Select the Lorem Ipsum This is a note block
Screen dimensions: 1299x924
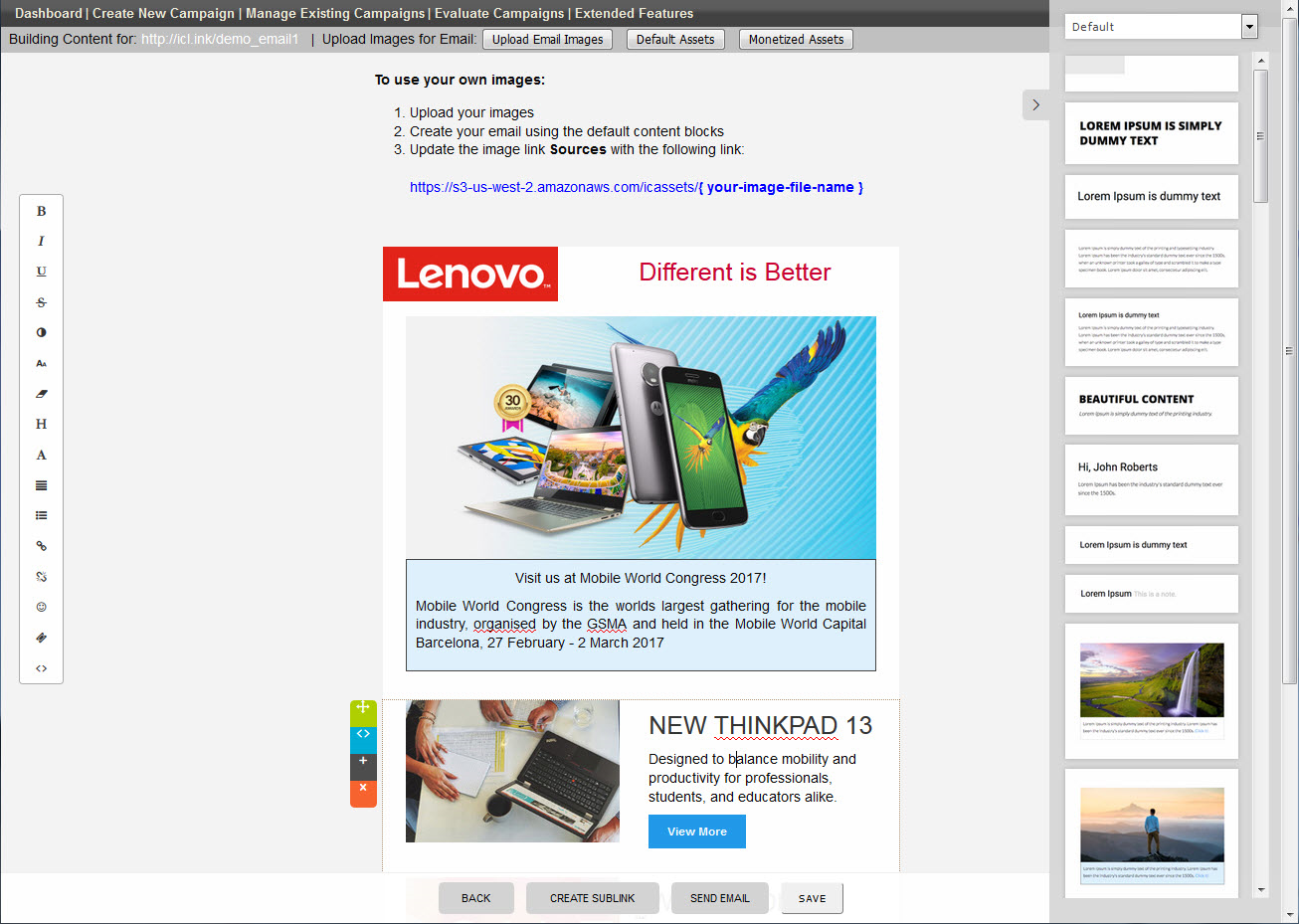1152,594
